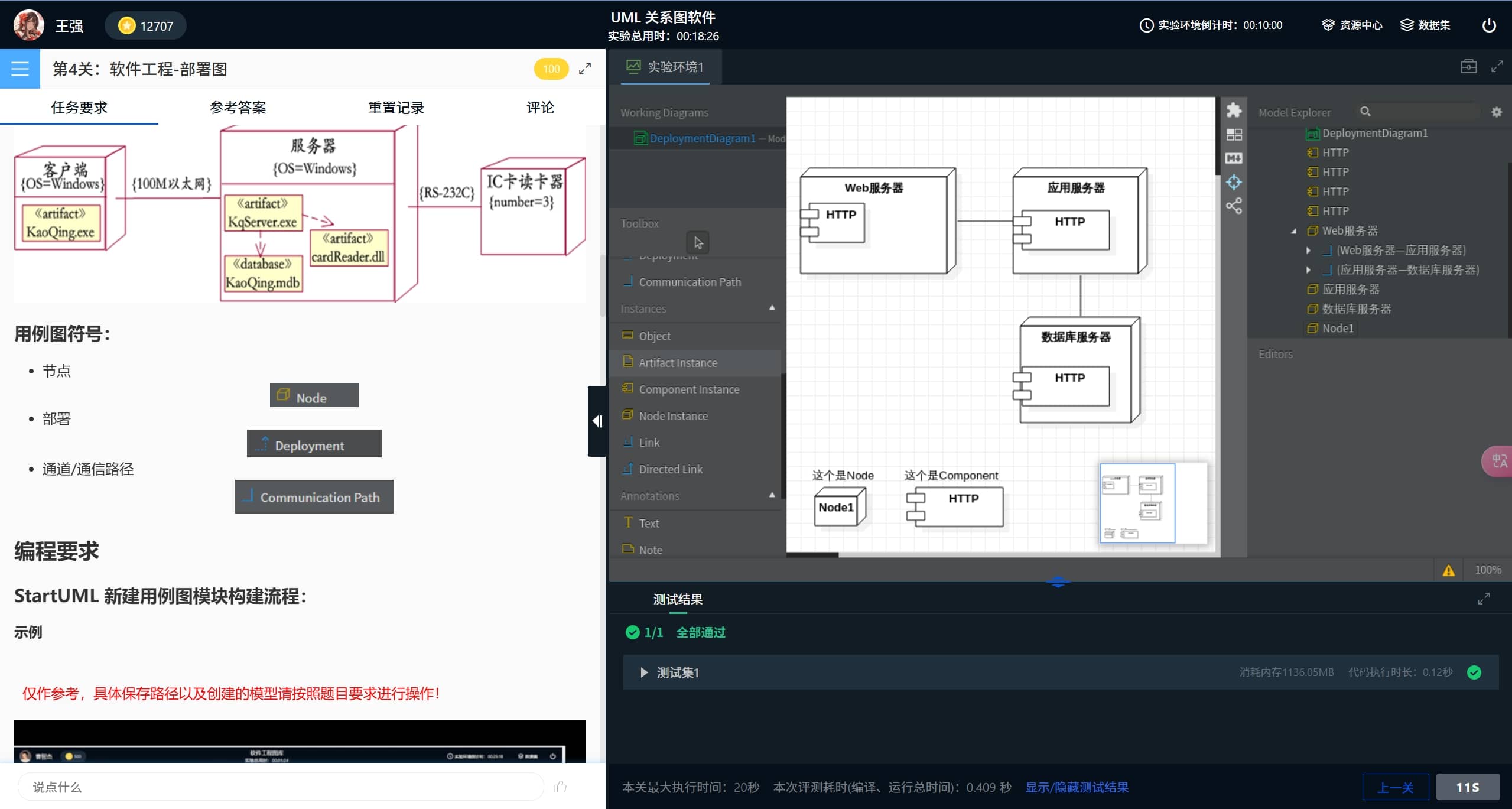This screenshot has width=1512, height=809.
Task: Click the thumbs-up like icon
Action: 560,787
